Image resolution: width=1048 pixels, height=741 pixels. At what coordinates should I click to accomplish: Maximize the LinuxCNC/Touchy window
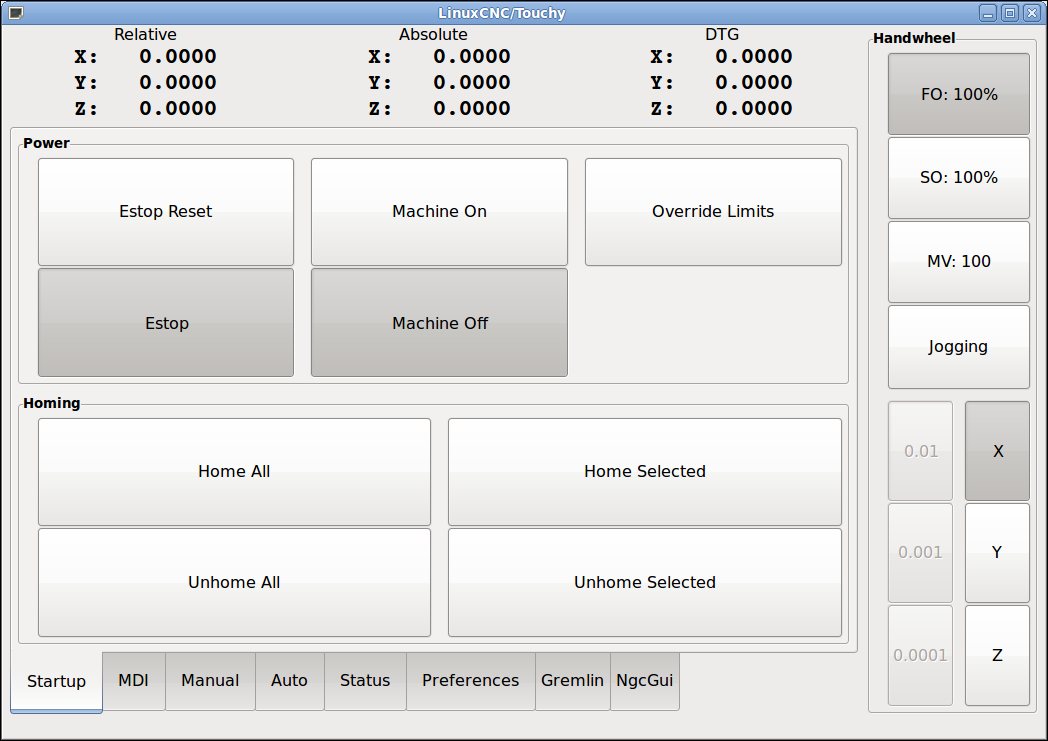pyautogui.click(x=1010, y=13)
